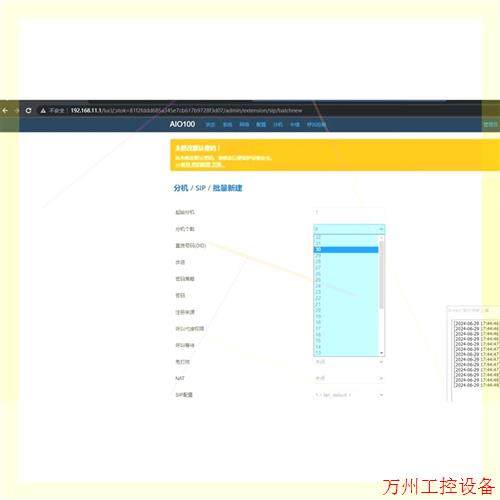Screen dimensions: 500x500
Task: Open the last navbar menu before the gap
Action: [316, 124]
